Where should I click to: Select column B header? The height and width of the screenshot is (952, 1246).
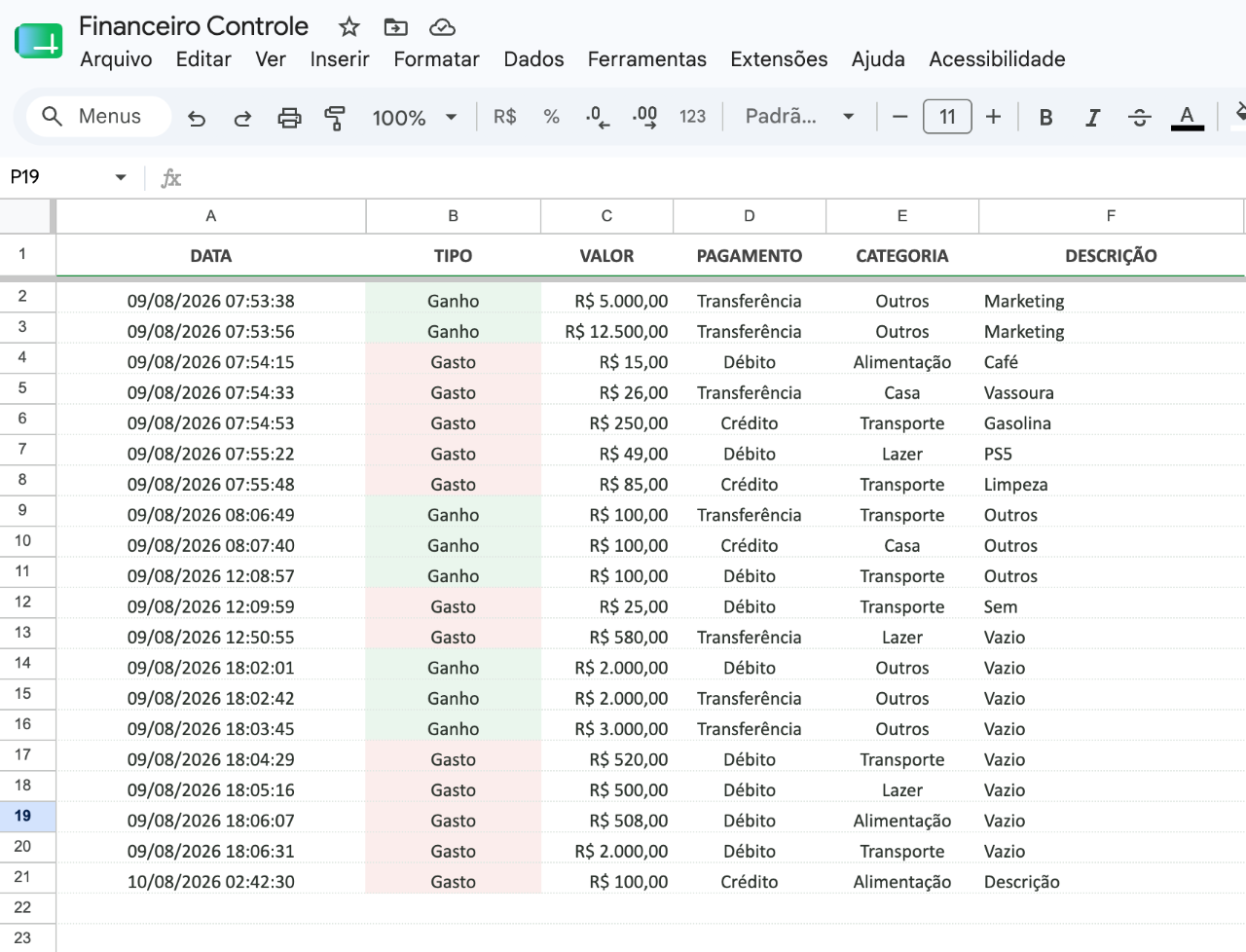click(x=454, y=216)
